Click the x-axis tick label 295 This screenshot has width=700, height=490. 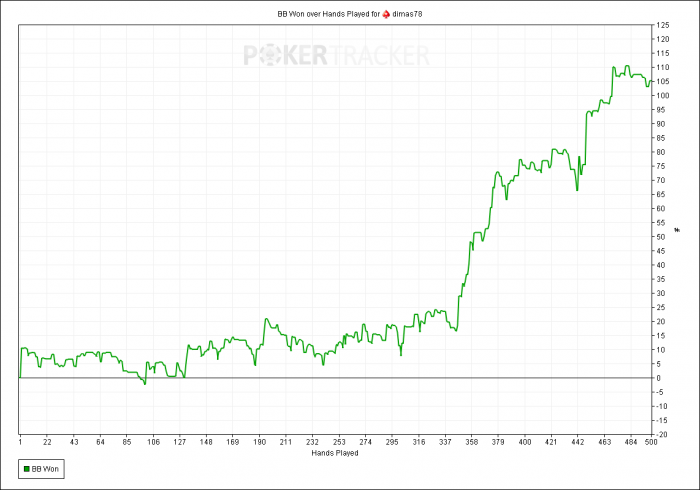(x=392, y=442)
